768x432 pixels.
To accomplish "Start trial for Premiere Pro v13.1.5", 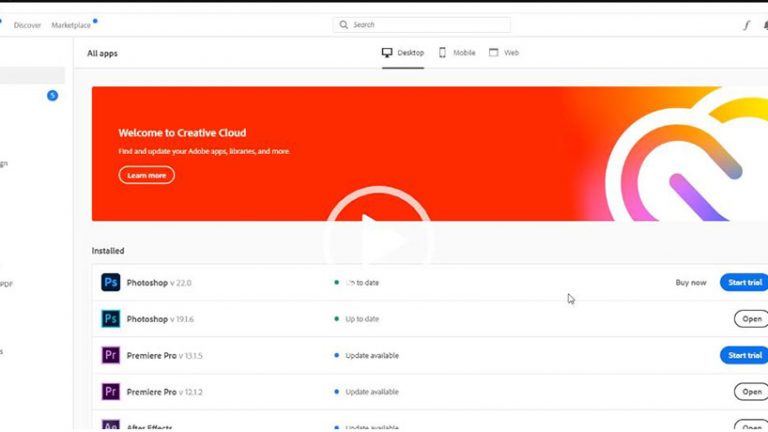I will click(x=744, y=355).
